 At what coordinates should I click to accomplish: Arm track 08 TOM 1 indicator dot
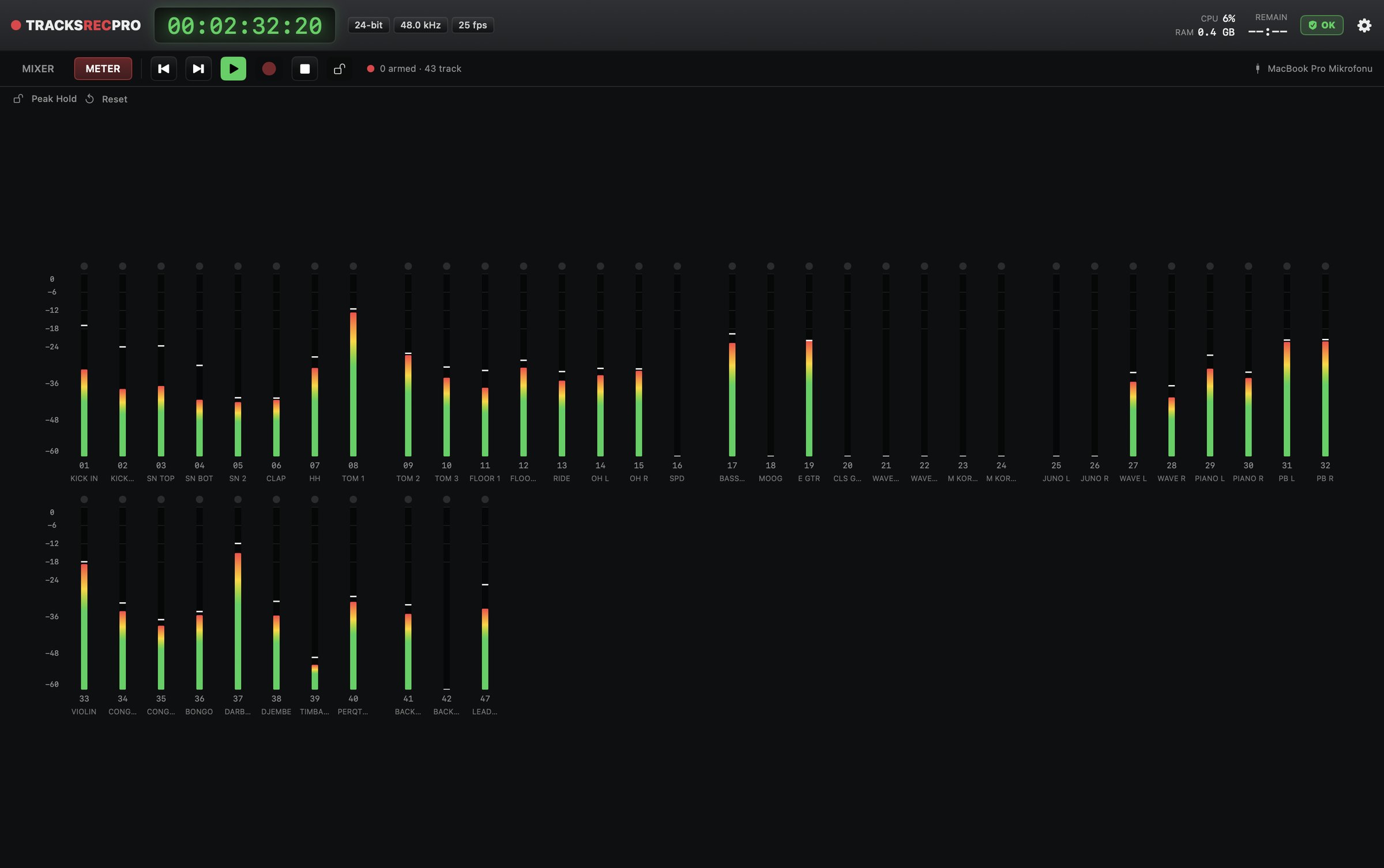click(x=353, y=266)
